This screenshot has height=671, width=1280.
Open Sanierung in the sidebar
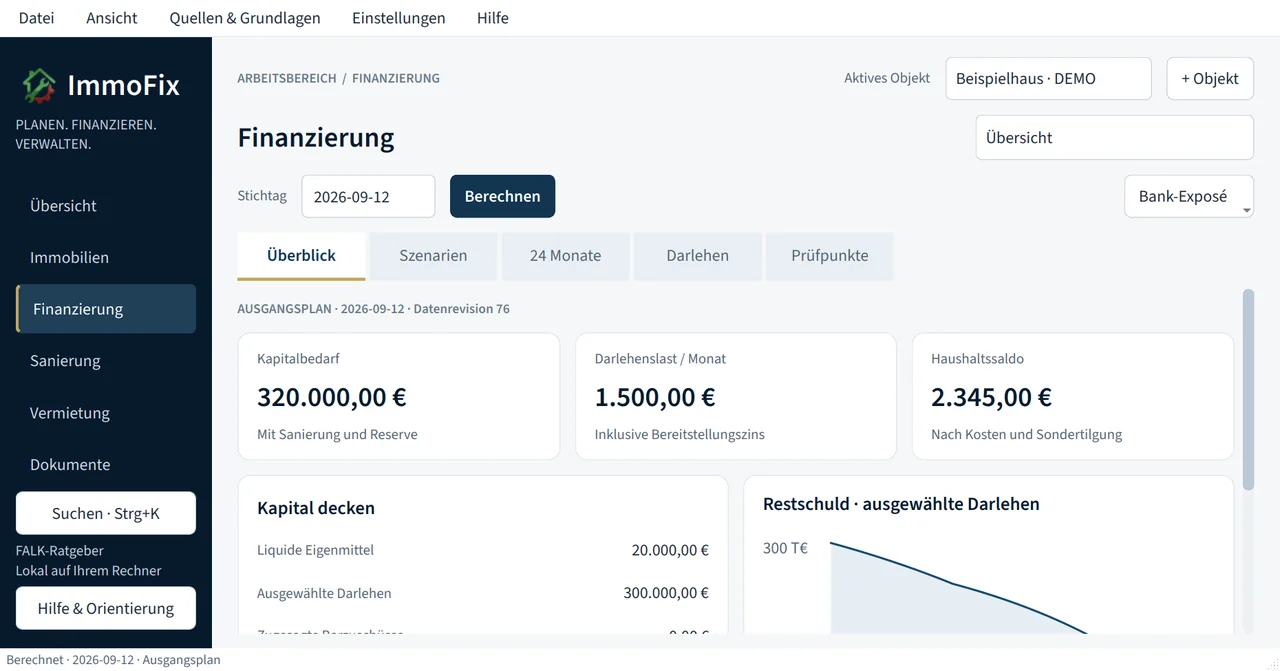106,361
